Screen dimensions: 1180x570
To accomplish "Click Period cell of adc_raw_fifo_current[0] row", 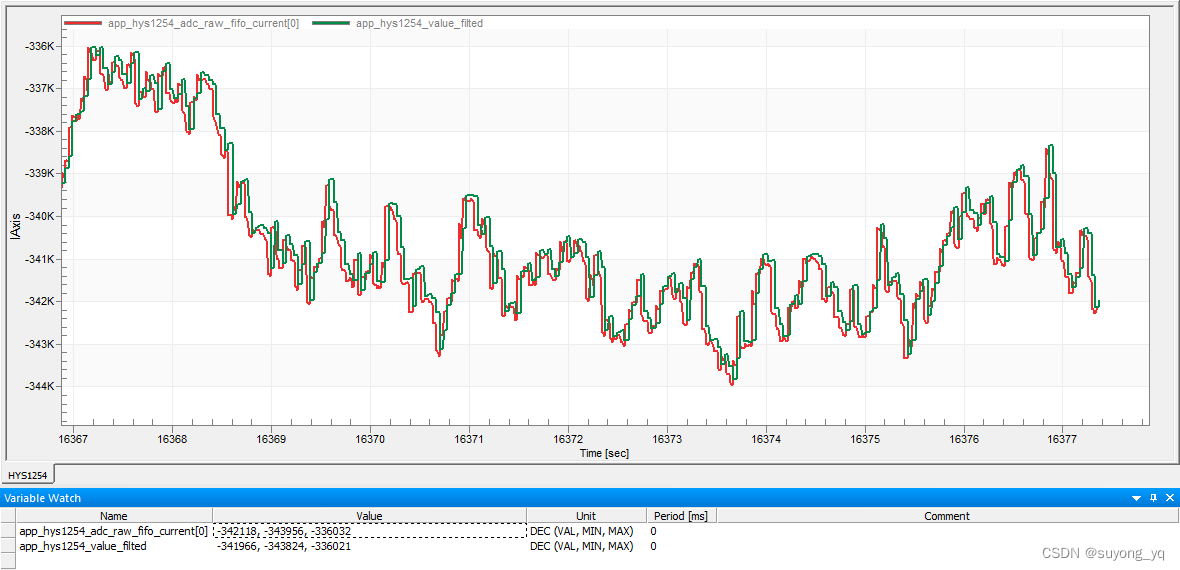I will tap(681, 531).
